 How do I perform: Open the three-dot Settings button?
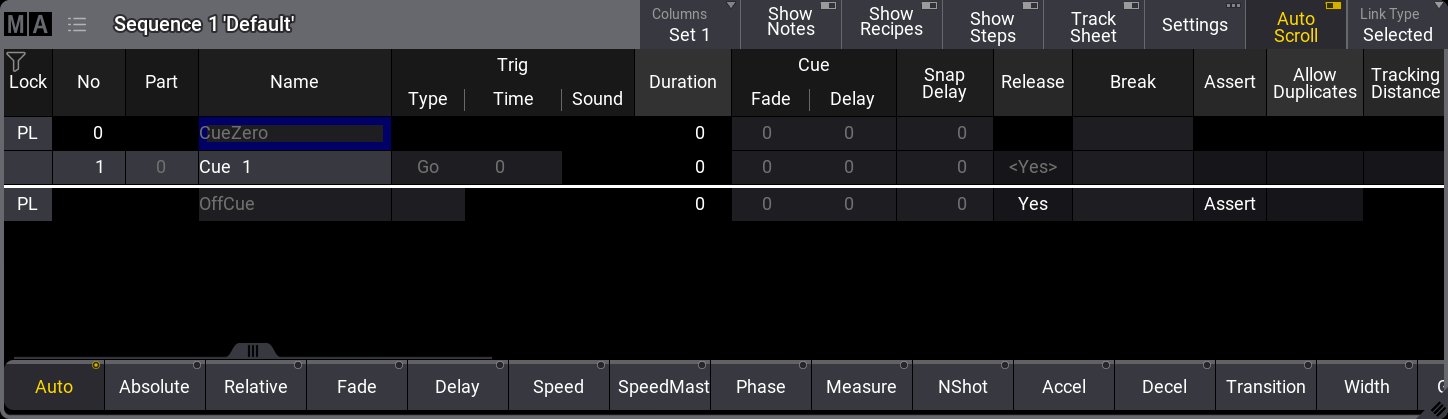pos(1195,25)
